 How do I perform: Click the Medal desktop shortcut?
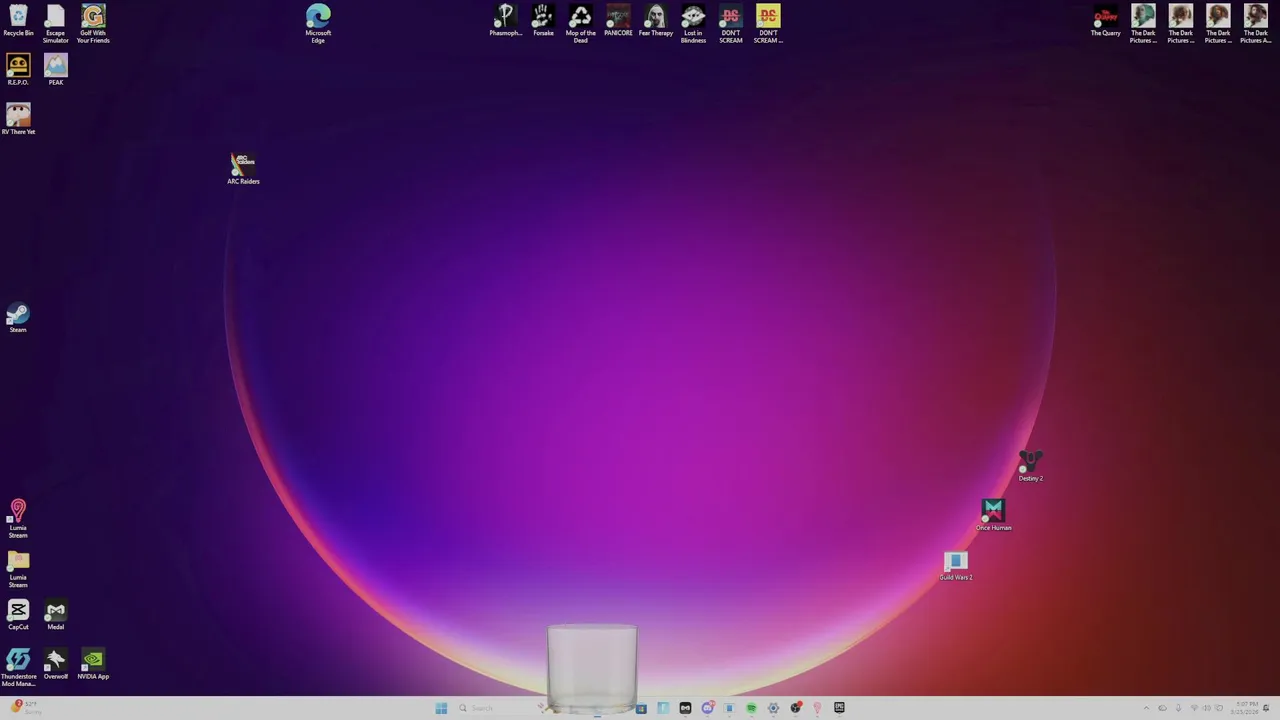56,615
